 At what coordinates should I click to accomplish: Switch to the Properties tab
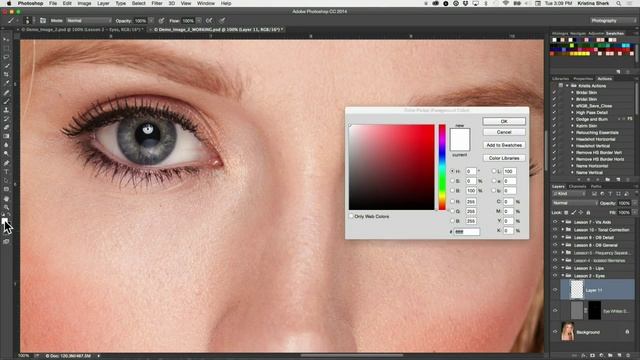[583, 79]
